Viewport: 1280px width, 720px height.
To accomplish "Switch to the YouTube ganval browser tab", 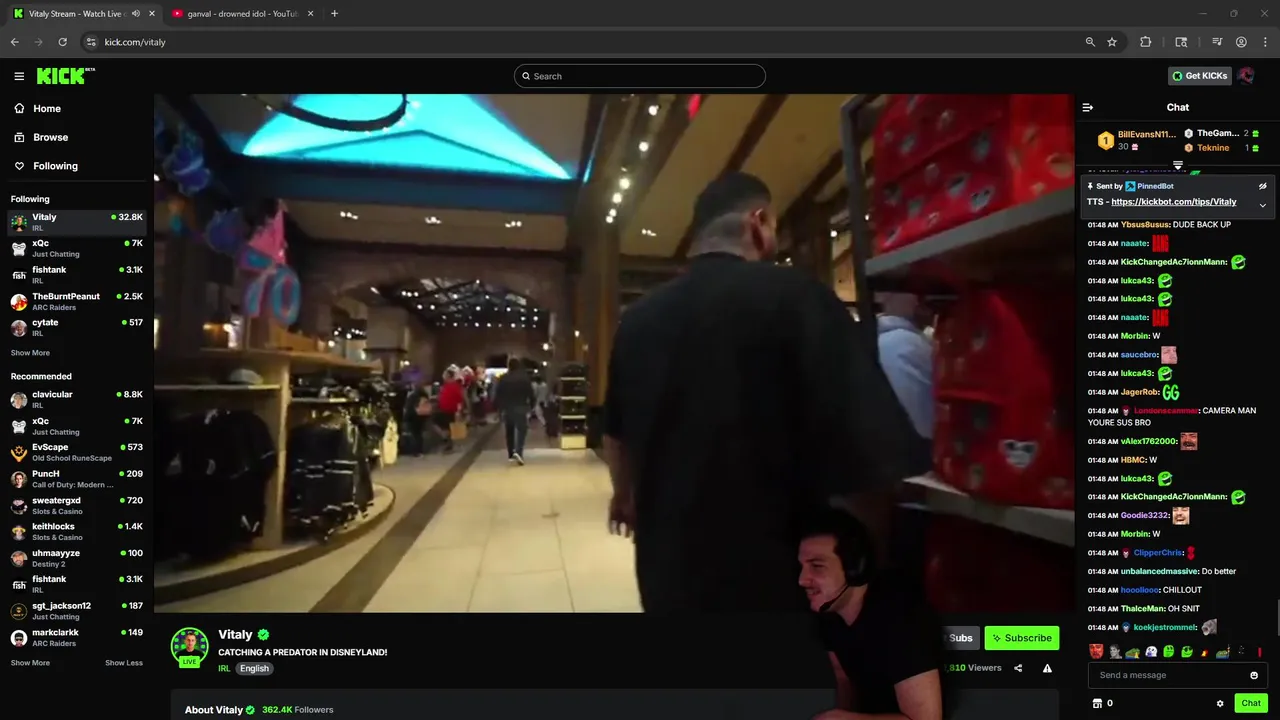I will tap(243, 14).
